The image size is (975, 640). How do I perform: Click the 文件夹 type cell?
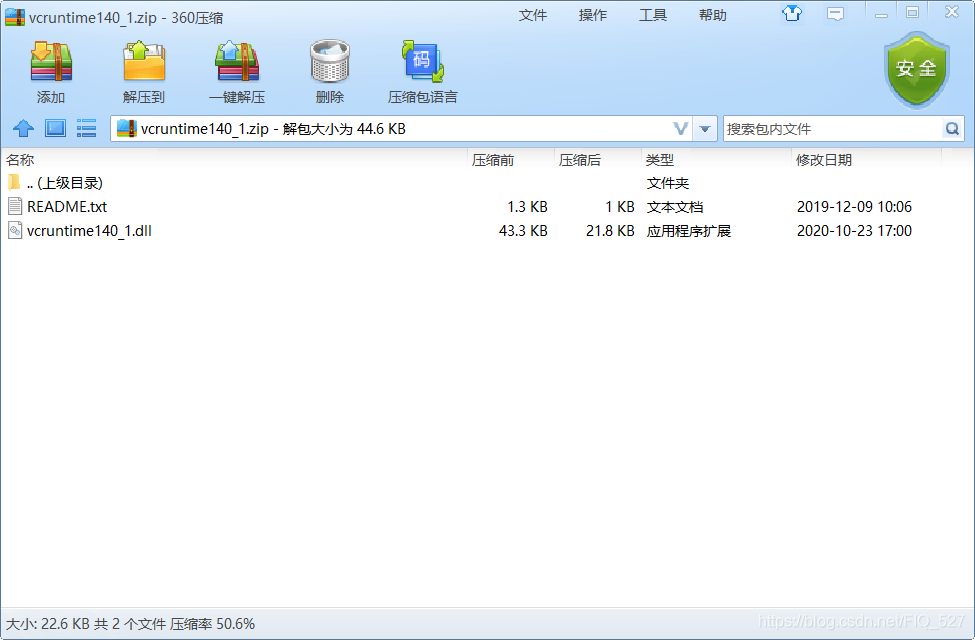[x=667, y=183]
